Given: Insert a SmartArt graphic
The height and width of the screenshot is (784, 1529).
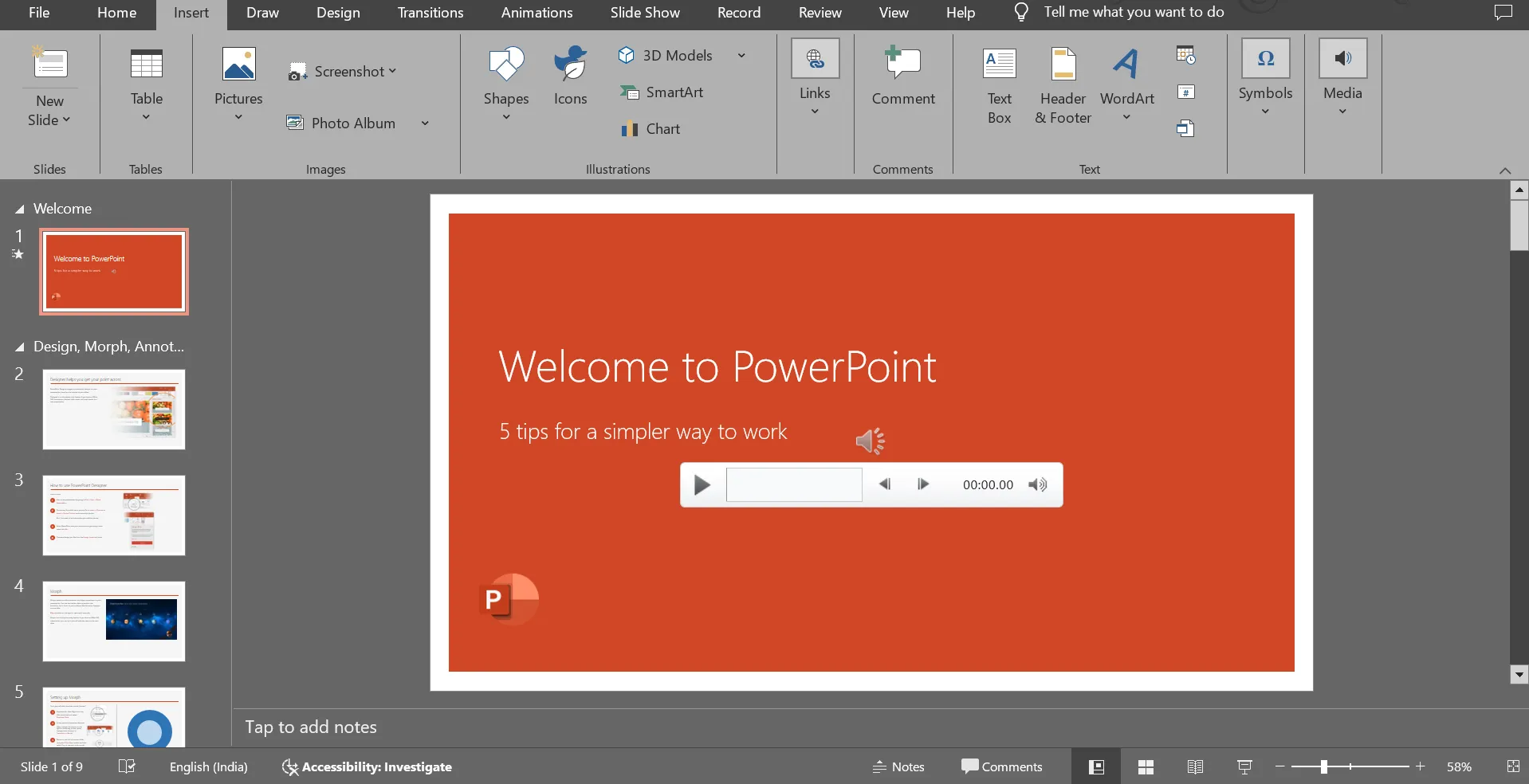Looking at the screenshot, I should (x=662, y=92).
